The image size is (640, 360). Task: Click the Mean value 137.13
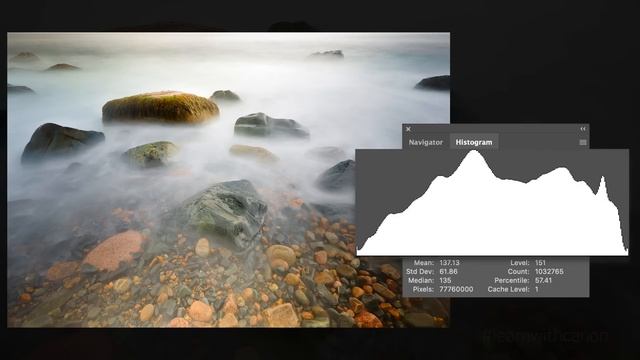449,263
